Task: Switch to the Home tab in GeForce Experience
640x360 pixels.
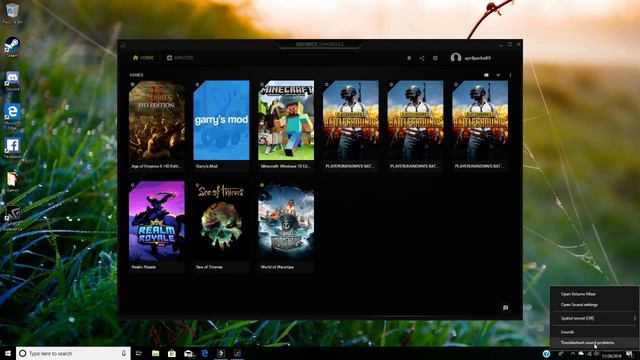Action: (143, 58)
